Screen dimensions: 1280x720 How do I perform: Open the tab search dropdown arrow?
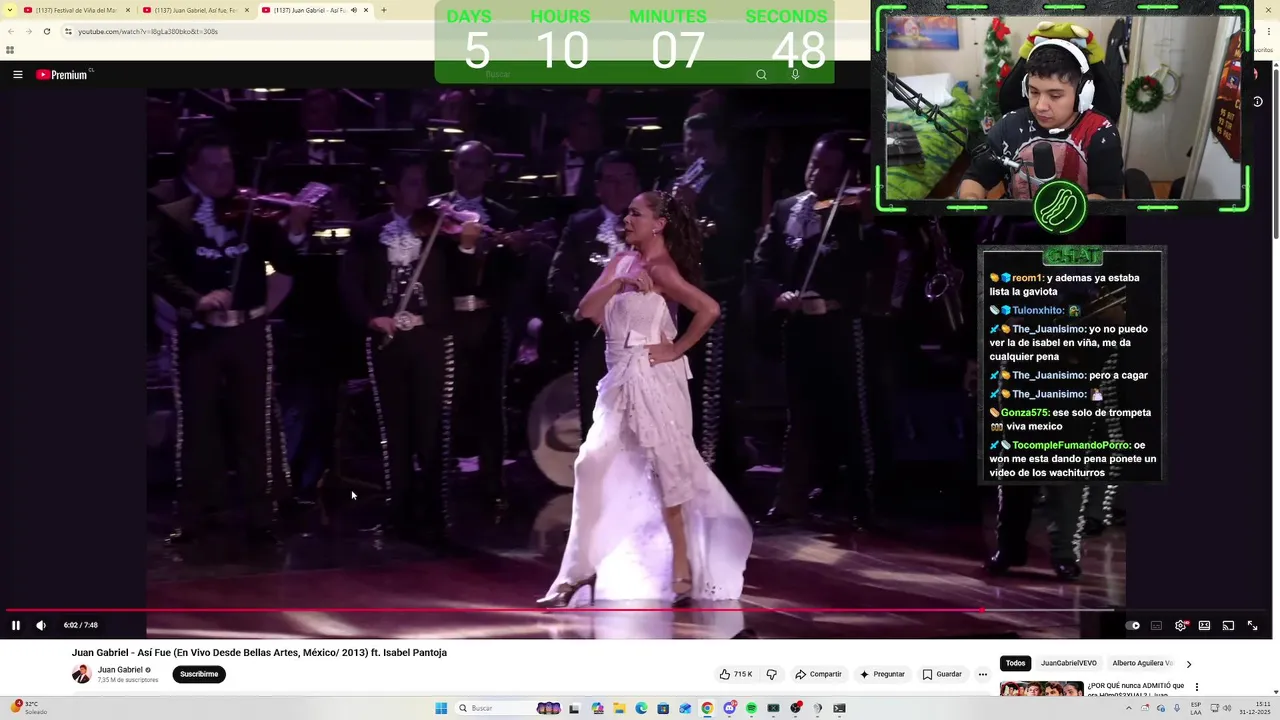10,10
